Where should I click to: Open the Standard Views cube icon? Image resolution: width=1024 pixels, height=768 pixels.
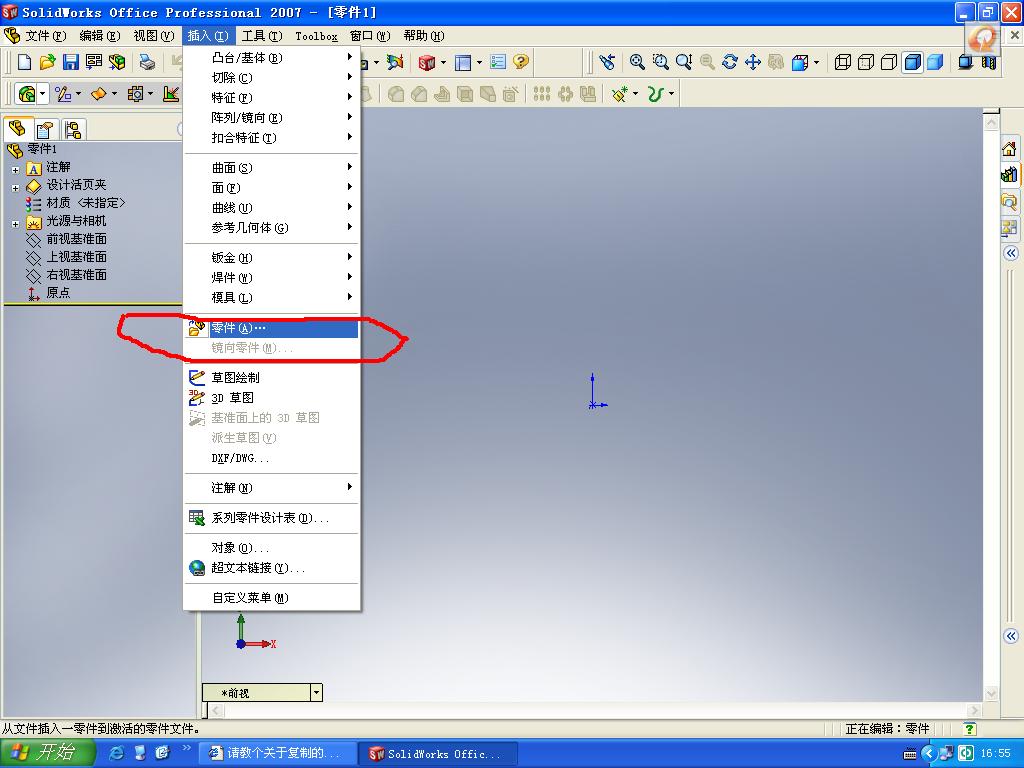pos(799,63)
